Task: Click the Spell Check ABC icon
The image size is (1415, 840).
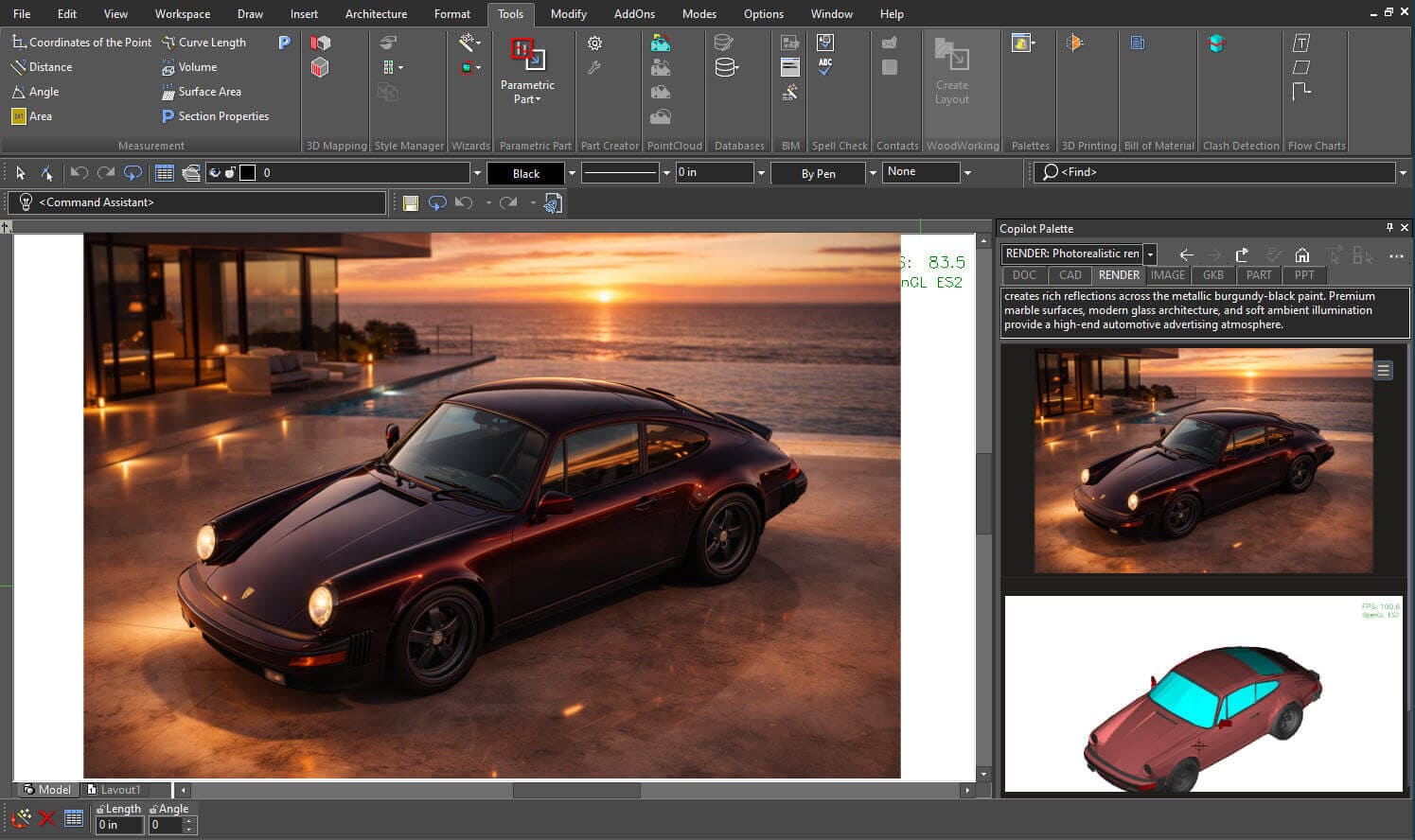Action: (x=825, y=67)
